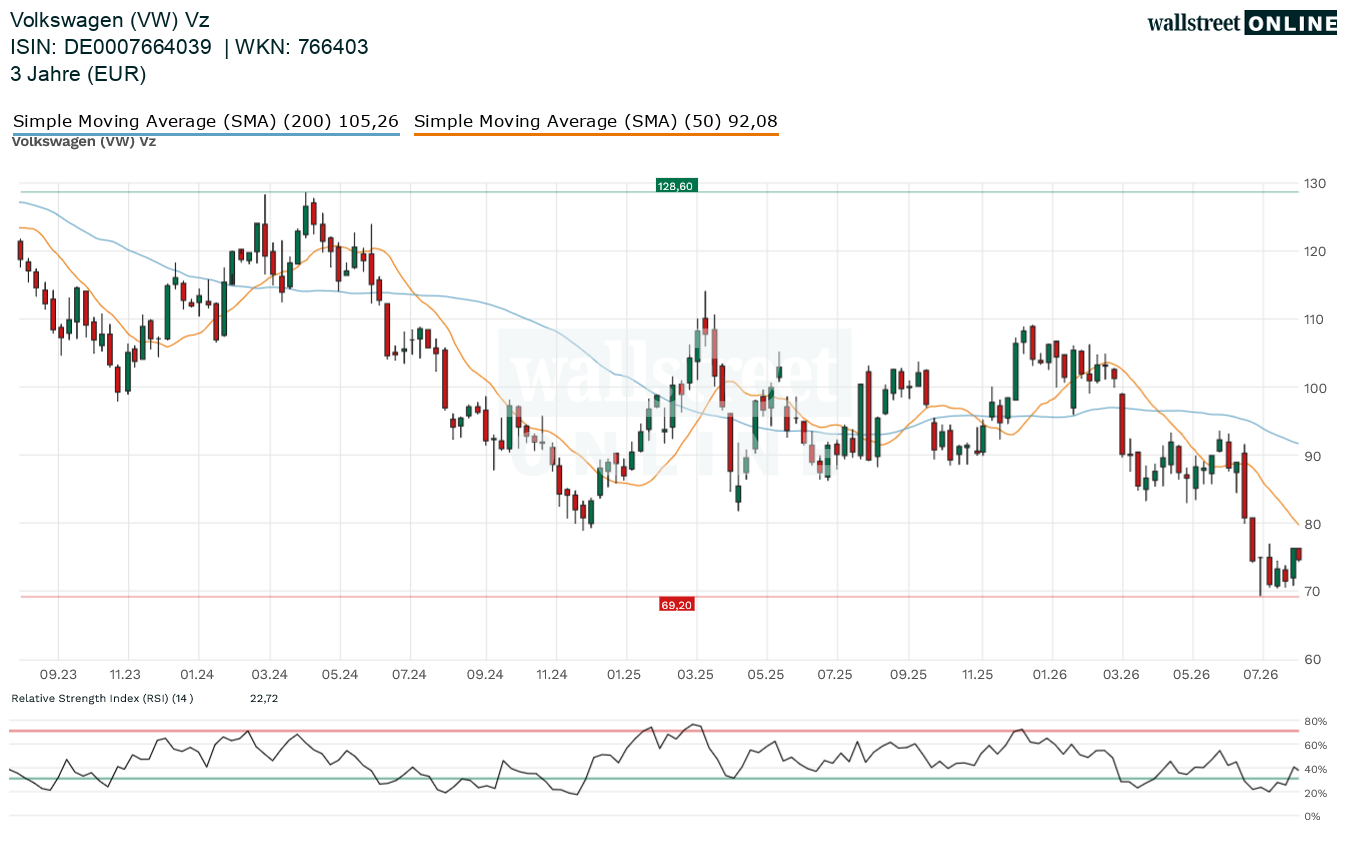Click the 128,60 high price marker
This screenshot has width=1349, height=843.
pos(675,185)
